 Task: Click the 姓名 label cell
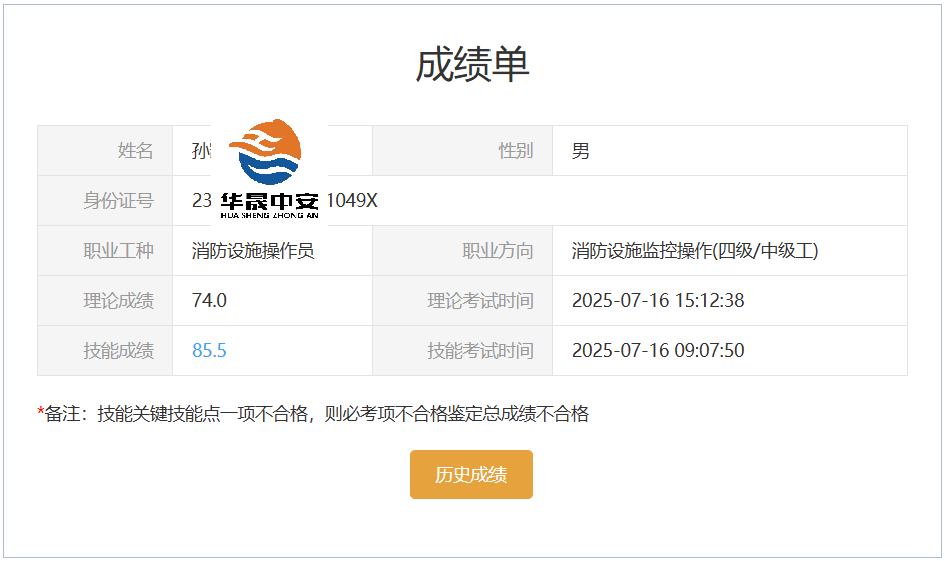click(105, 151)
